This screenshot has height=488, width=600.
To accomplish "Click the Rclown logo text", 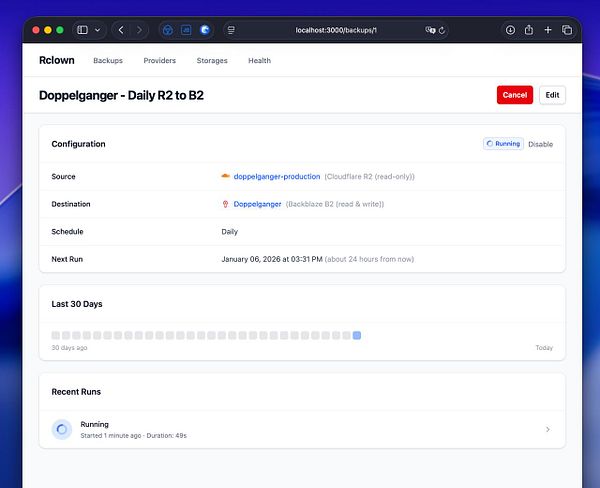I will [x=57, y=60].
